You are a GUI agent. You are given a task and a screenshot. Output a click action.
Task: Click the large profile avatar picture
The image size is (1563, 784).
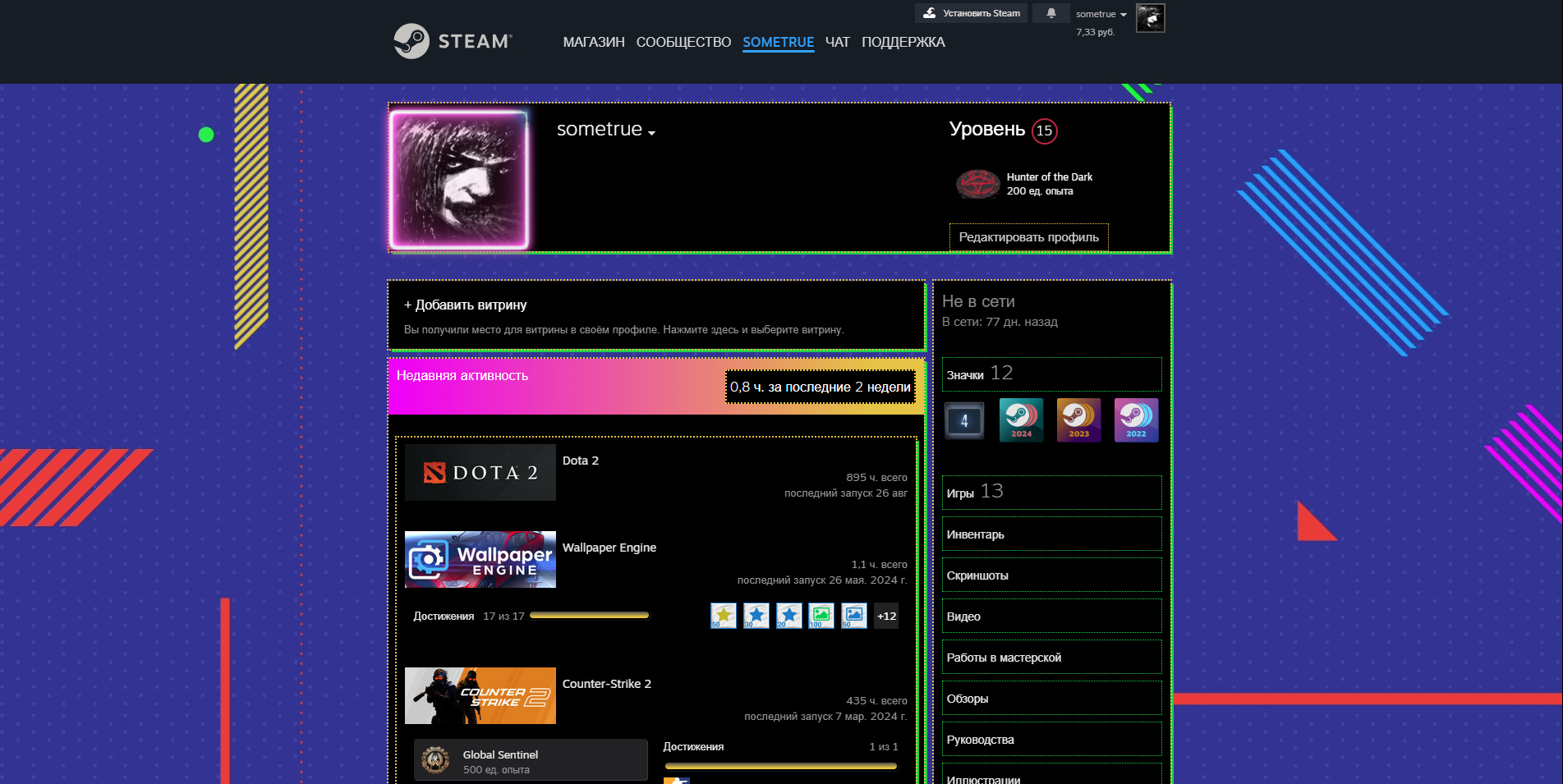pyautogui.click(x=460, y=180)
